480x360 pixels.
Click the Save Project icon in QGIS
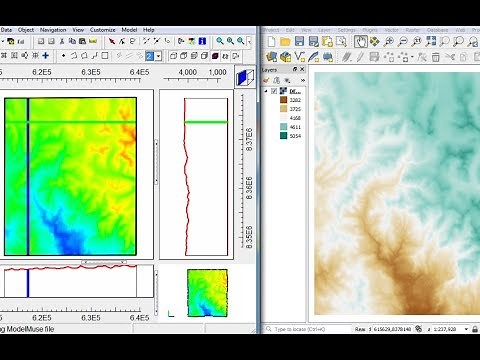[x=299, y=42]
